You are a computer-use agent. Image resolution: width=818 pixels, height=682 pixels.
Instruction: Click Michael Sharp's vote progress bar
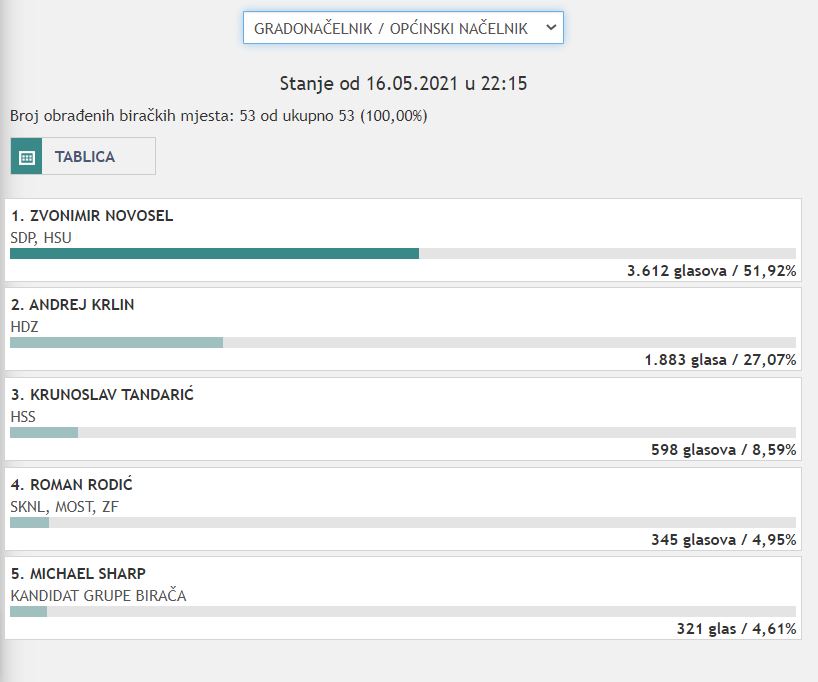[x=28, y=611]
